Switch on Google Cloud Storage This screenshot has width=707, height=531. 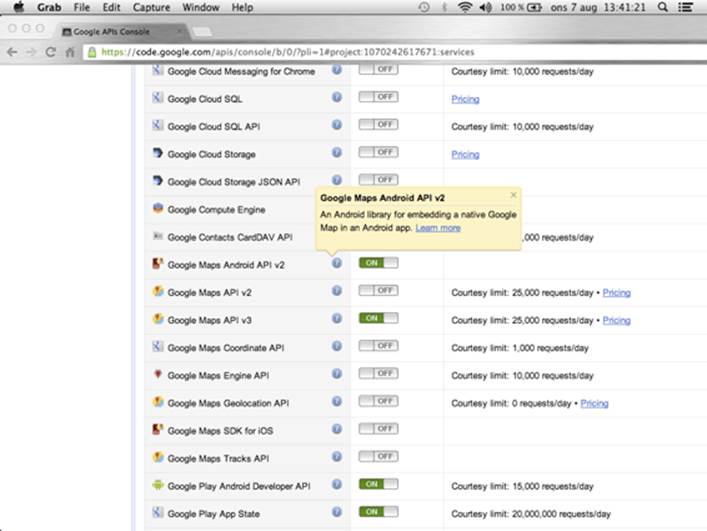coord(378,152)
